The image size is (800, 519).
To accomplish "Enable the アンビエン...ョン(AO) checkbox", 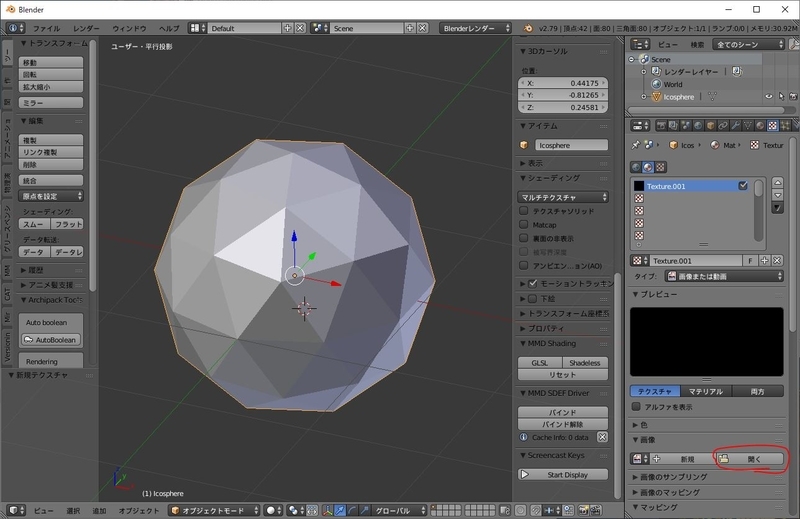I will (x=523, y=265).
